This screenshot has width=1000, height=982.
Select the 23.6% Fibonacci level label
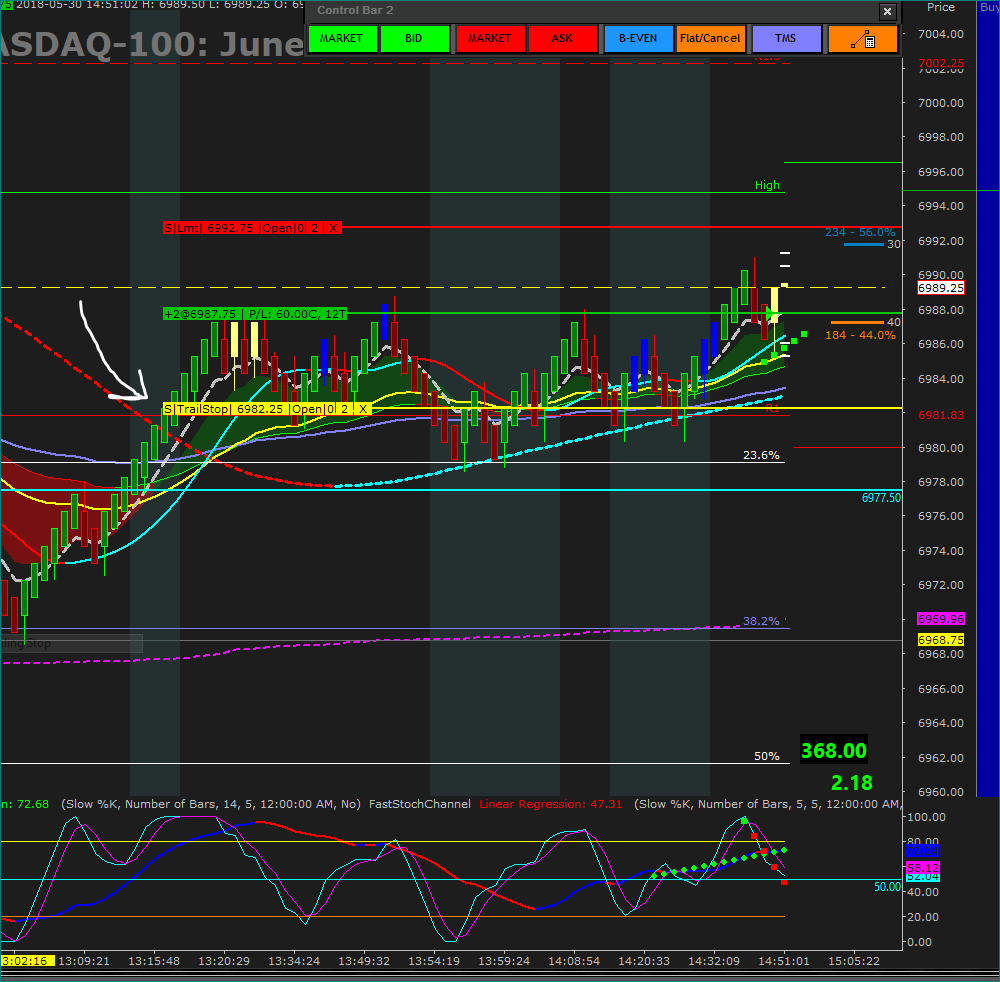[x=761, y=455]
